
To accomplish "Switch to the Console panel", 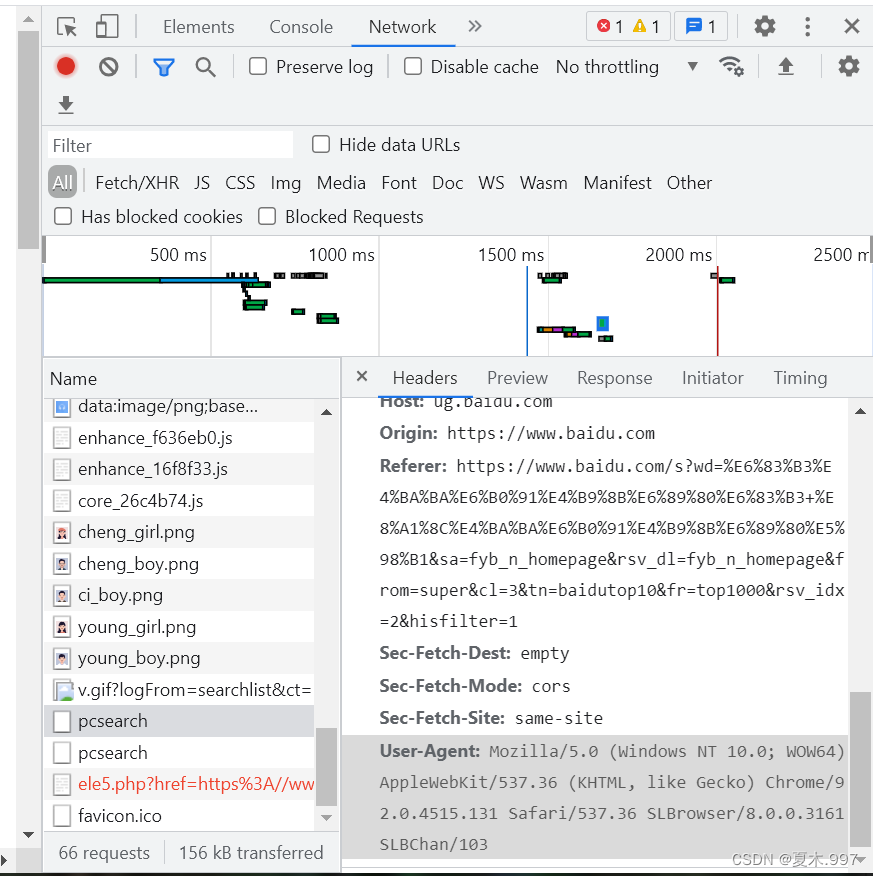I will click(300, 27).
